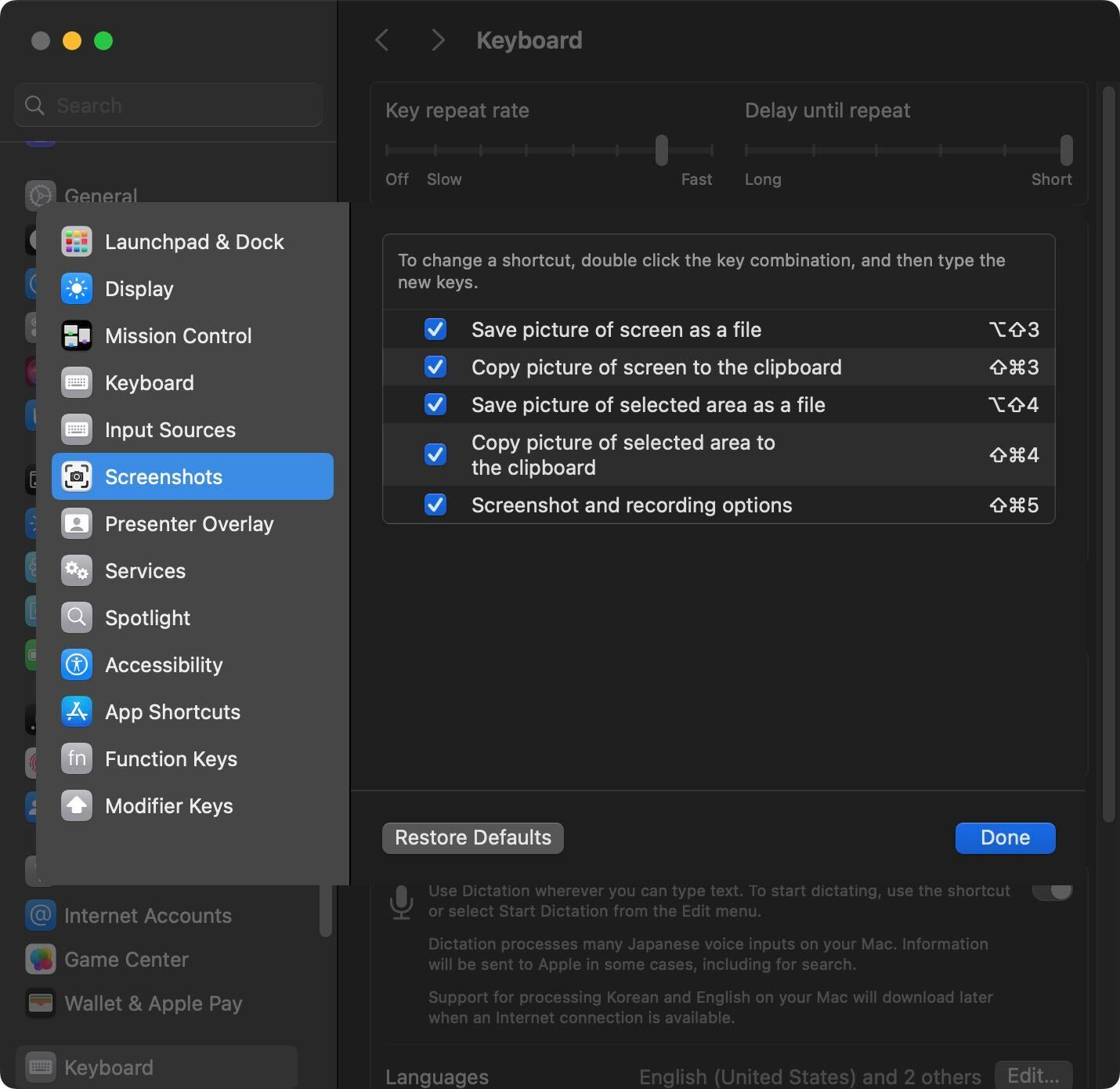
Task: Click the Internet Accounts @ icon
Action: click(41, 915)
